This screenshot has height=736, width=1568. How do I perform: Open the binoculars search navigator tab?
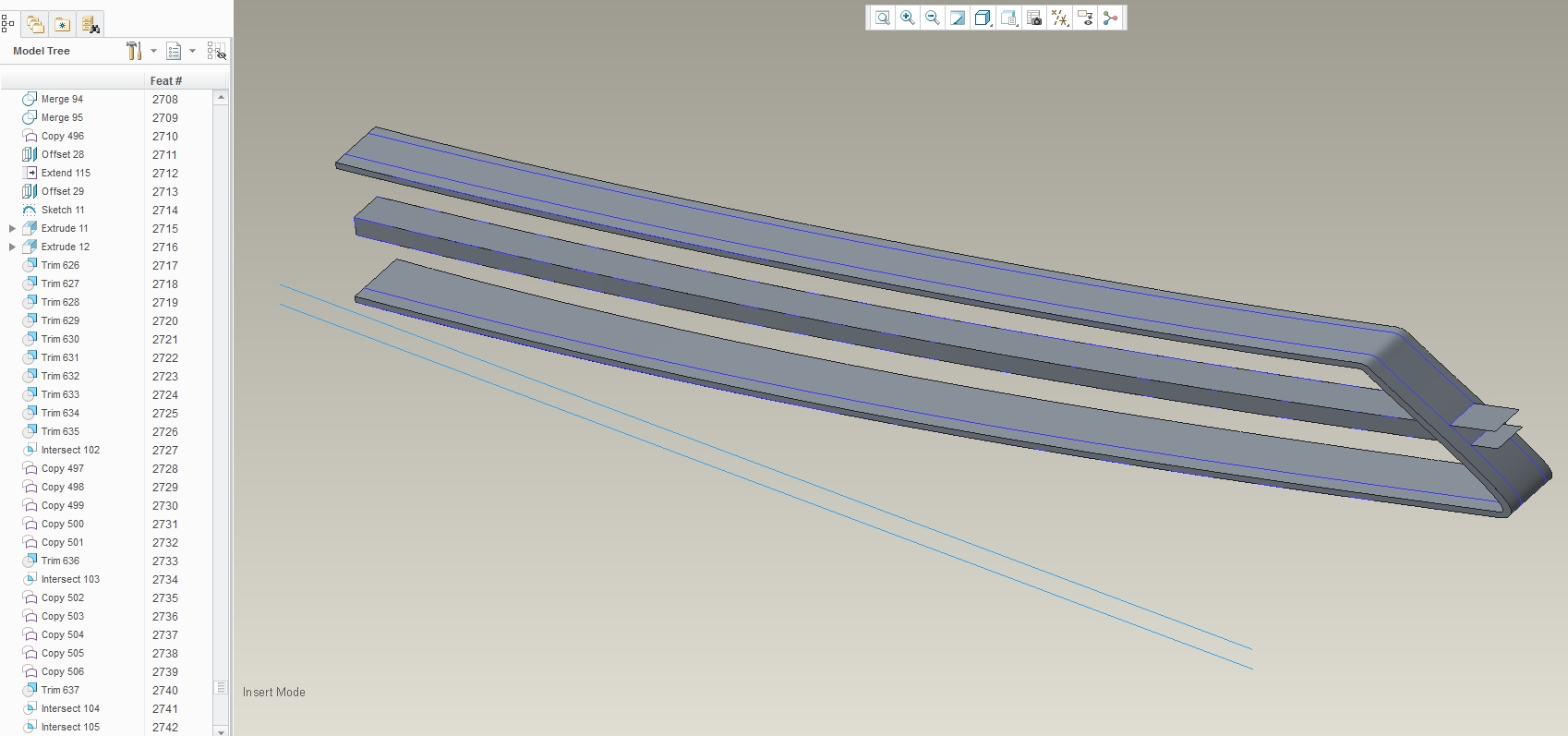point(90,24)
